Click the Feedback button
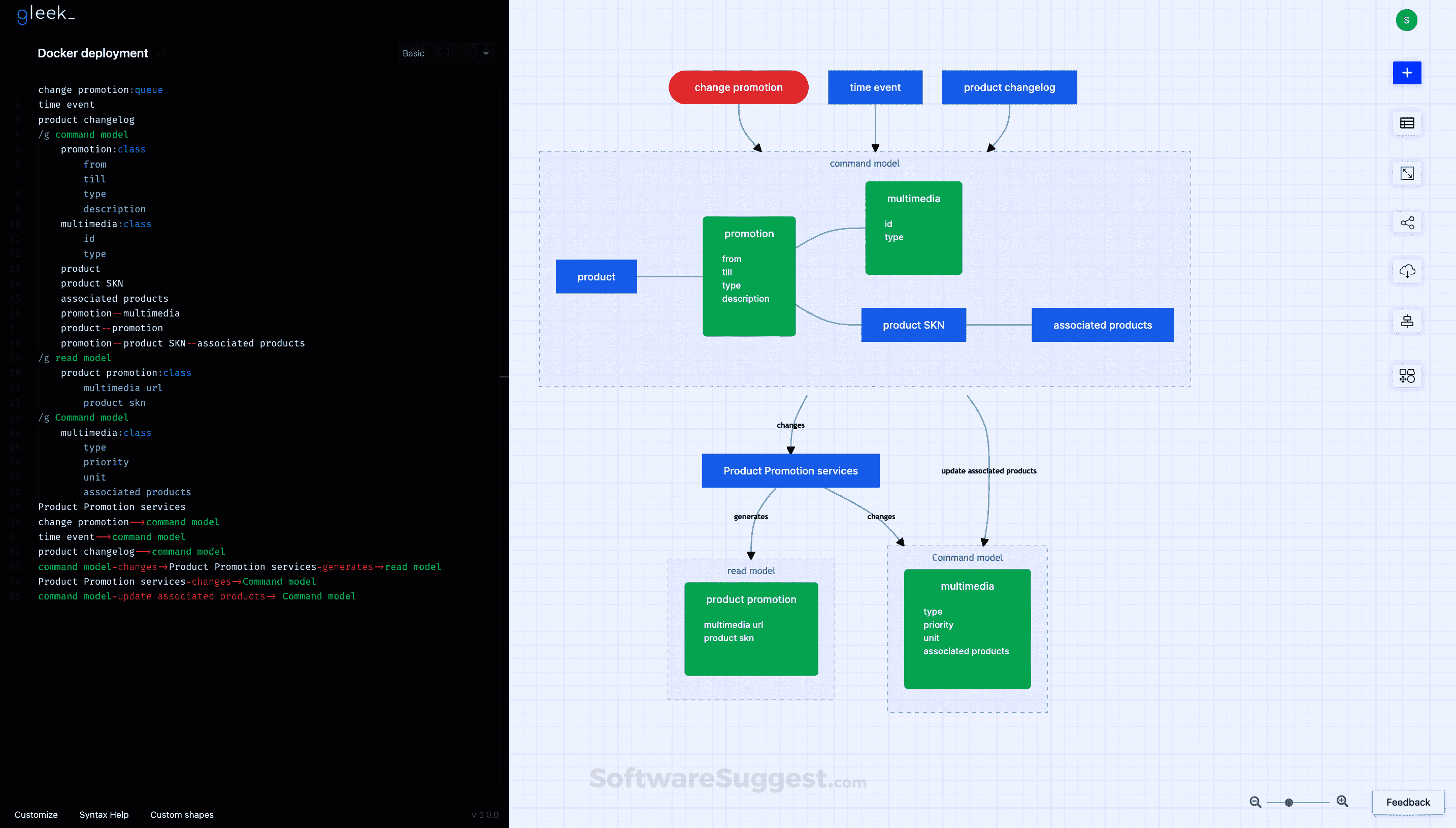 [x=1407, y=802]
